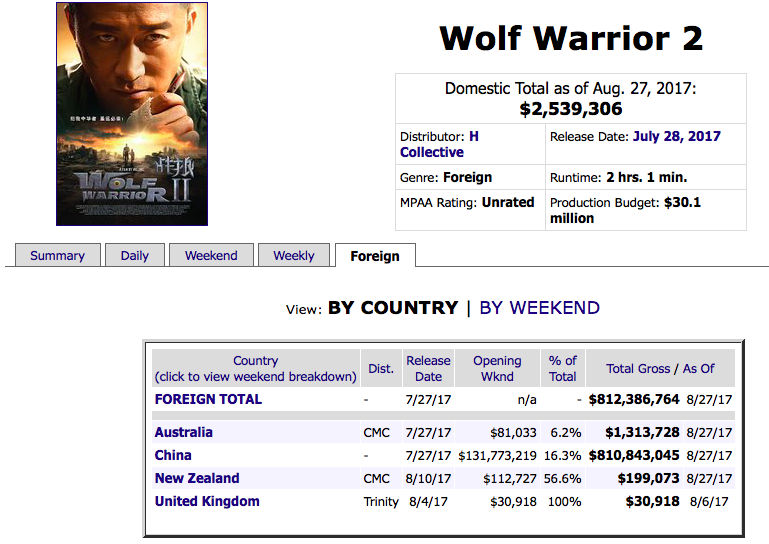
Task: Click the United Kingdom country link
Action: coord(207,502)
